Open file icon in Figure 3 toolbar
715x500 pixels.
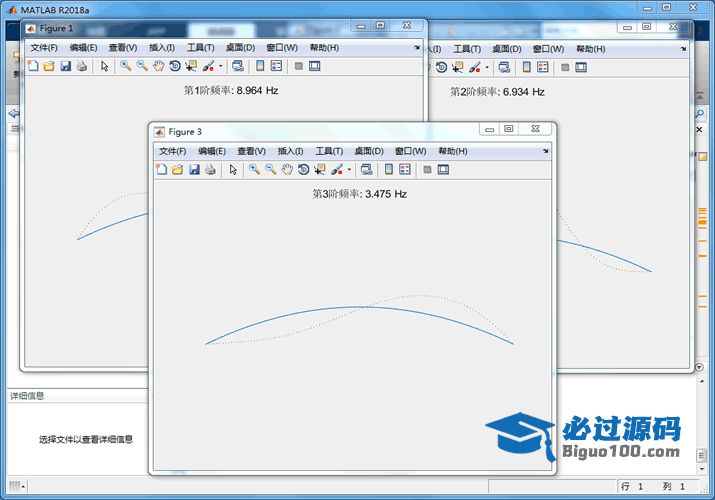point(177,170)
